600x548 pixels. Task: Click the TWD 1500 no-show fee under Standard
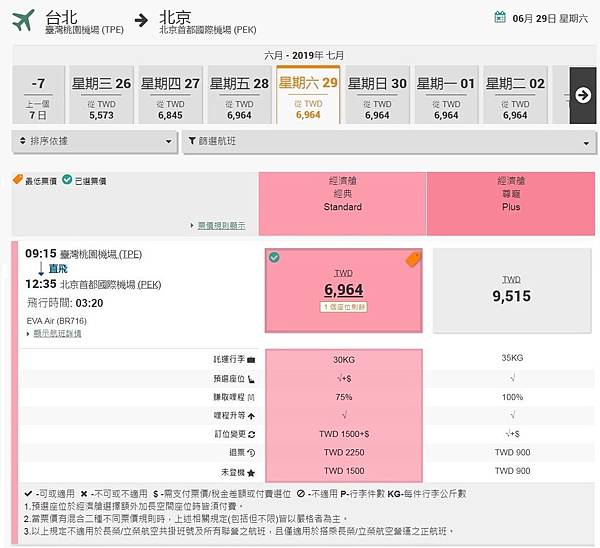coord(344,471)
